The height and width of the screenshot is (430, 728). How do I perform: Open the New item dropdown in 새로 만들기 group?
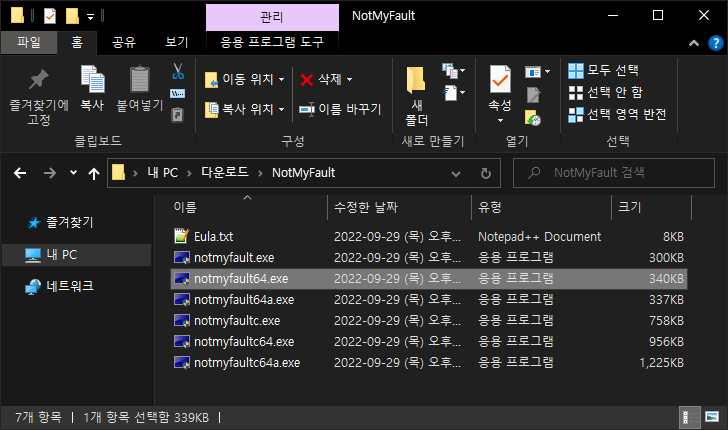pyautogui.click(x=454, y=71)
